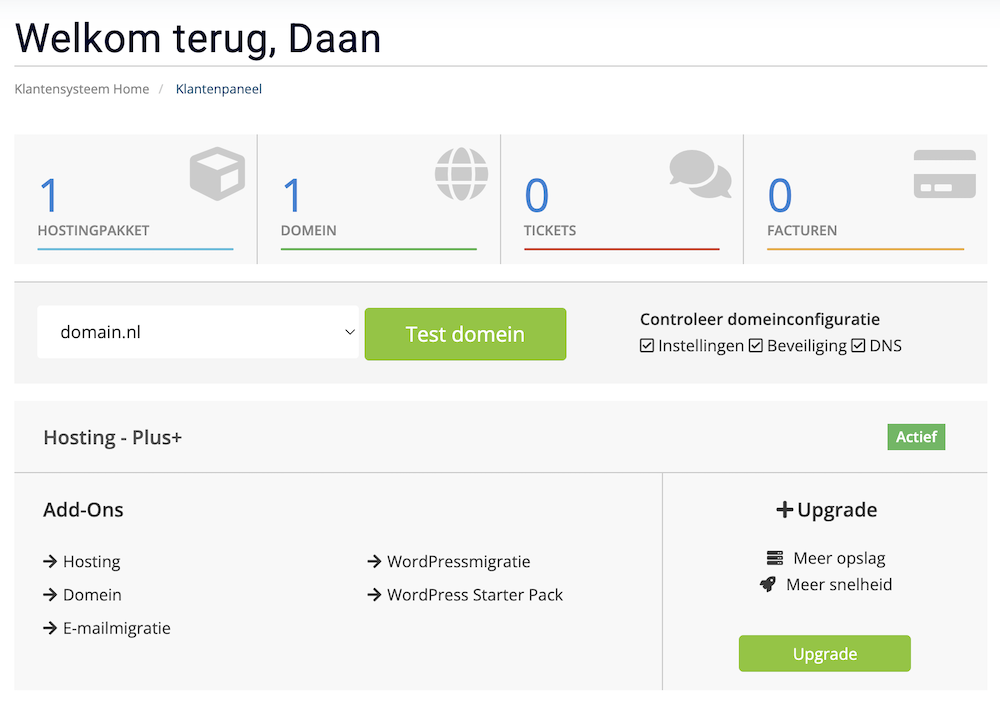Open the Hostingpakket count tile
This screenshot has height=704, width=1000.
(x=135, y=199)
